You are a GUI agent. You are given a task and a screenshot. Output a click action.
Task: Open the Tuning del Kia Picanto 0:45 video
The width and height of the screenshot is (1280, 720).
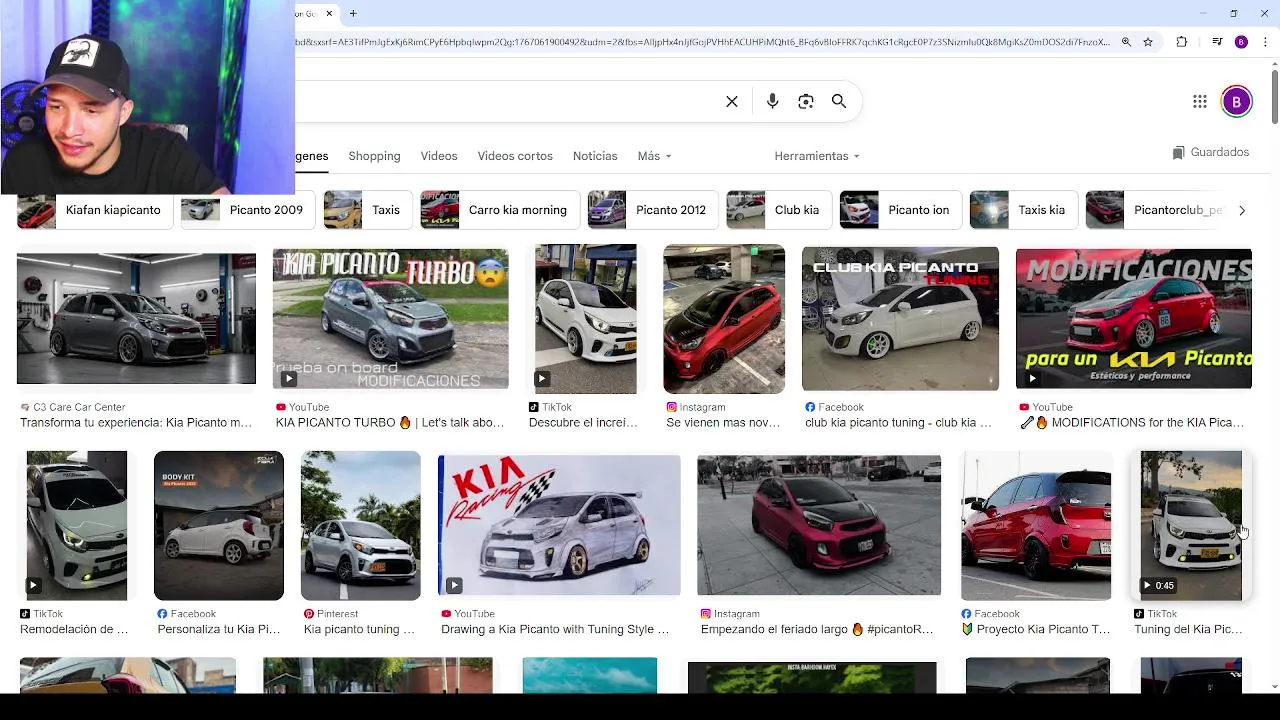(1191, 526)
